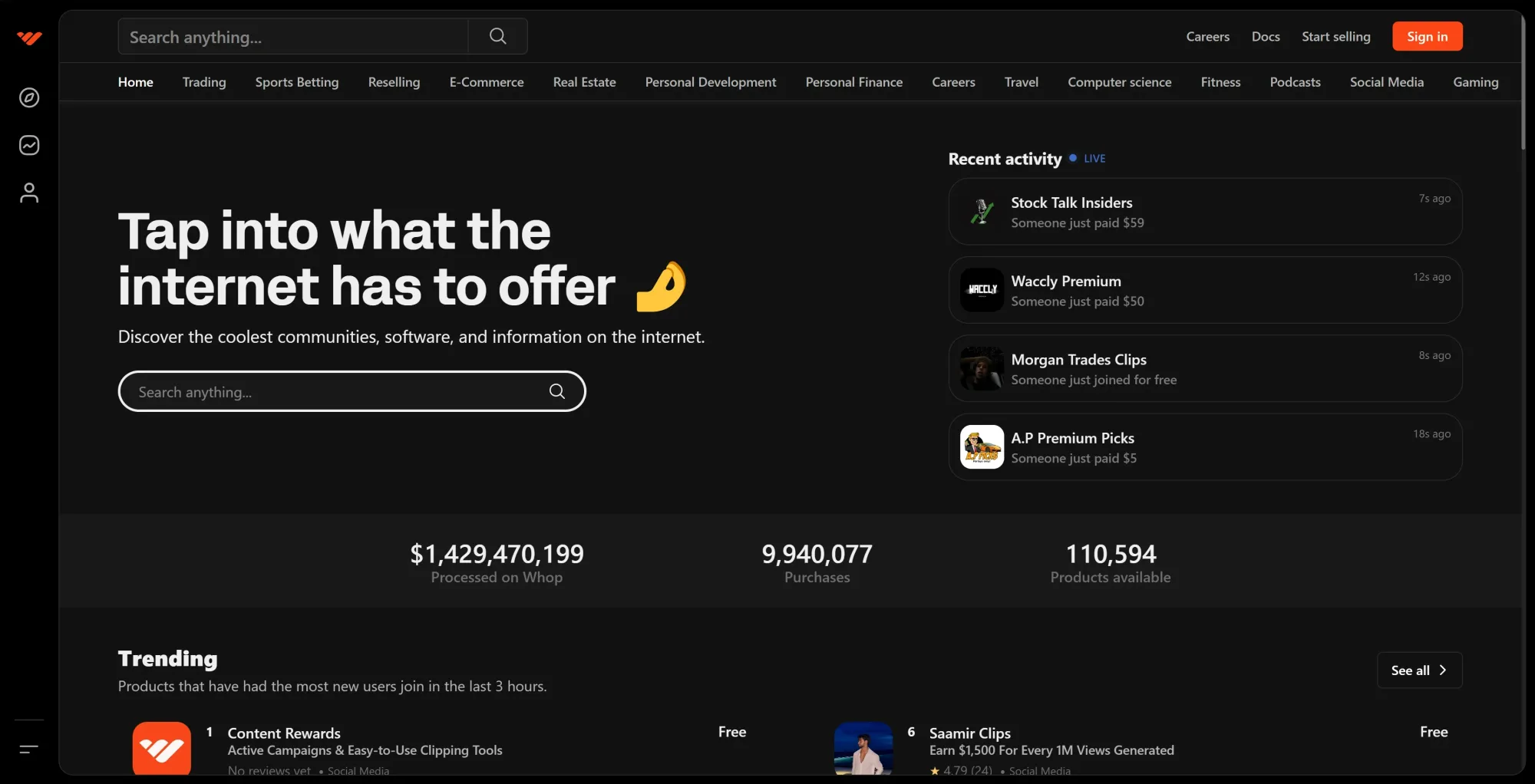Image resolution: width=1535 pixels, height=784 pixels.
Task: Click the "Products available" label
Action: [1111, 577]
